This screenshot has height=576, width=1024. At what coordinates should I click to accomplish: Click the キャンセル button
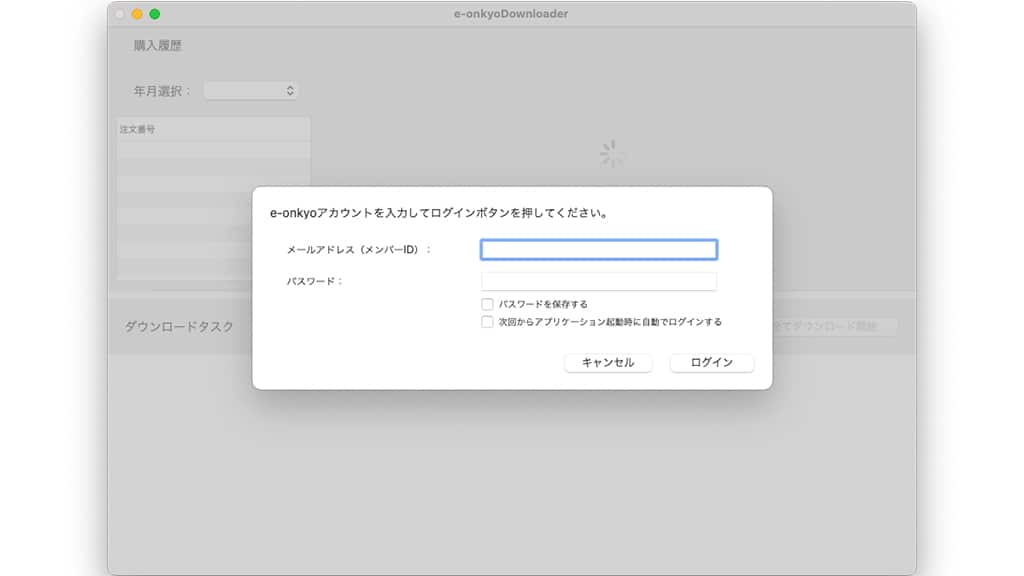608,362
